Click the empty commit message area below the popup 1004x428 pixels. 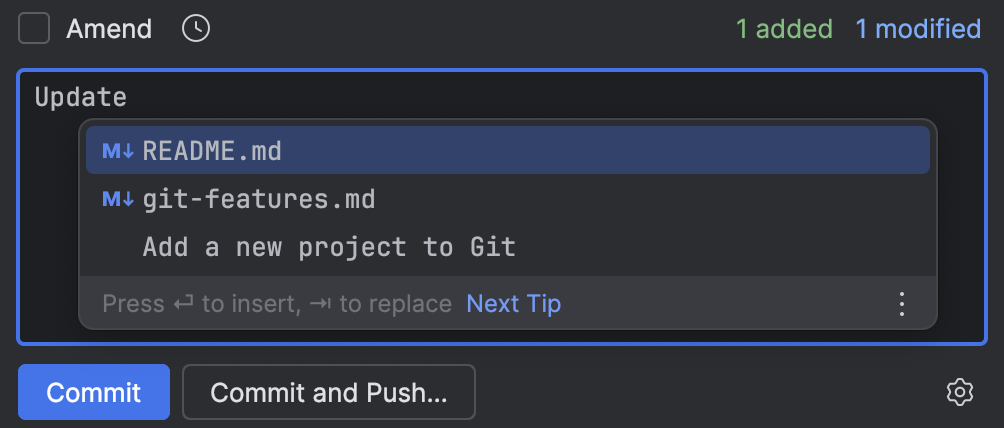(x=500, y=337)
